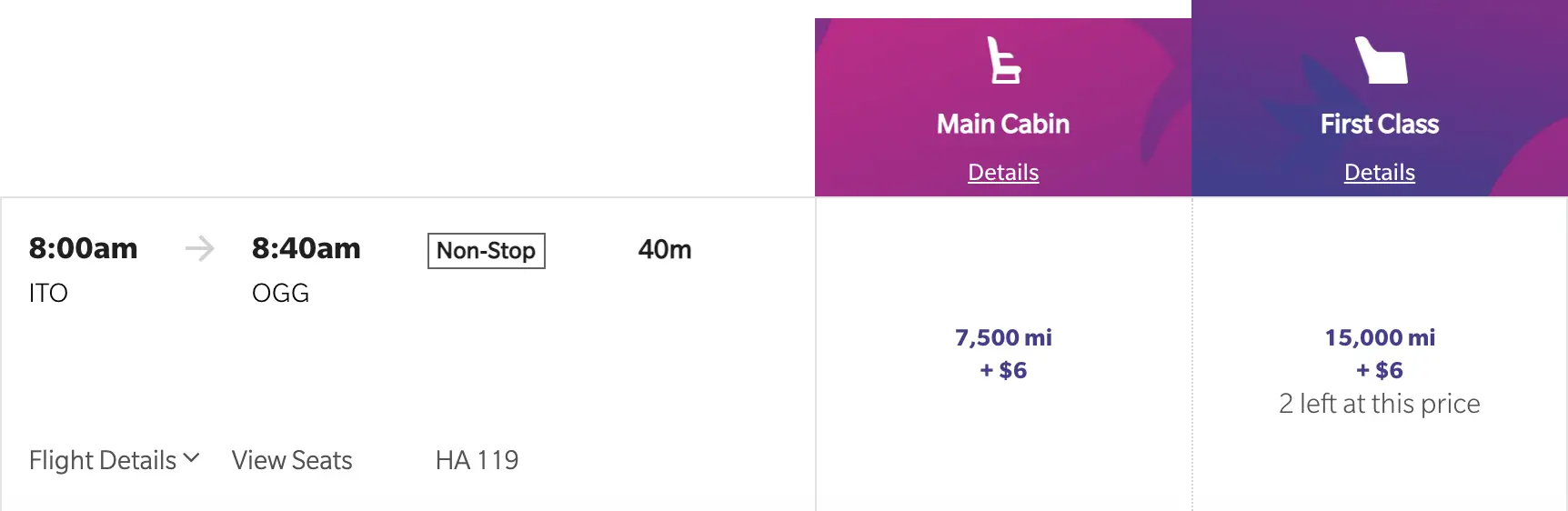Click the Main Cabin seat icon
Viewport: 1568px width, 511px height.
tap(1004, 60)
